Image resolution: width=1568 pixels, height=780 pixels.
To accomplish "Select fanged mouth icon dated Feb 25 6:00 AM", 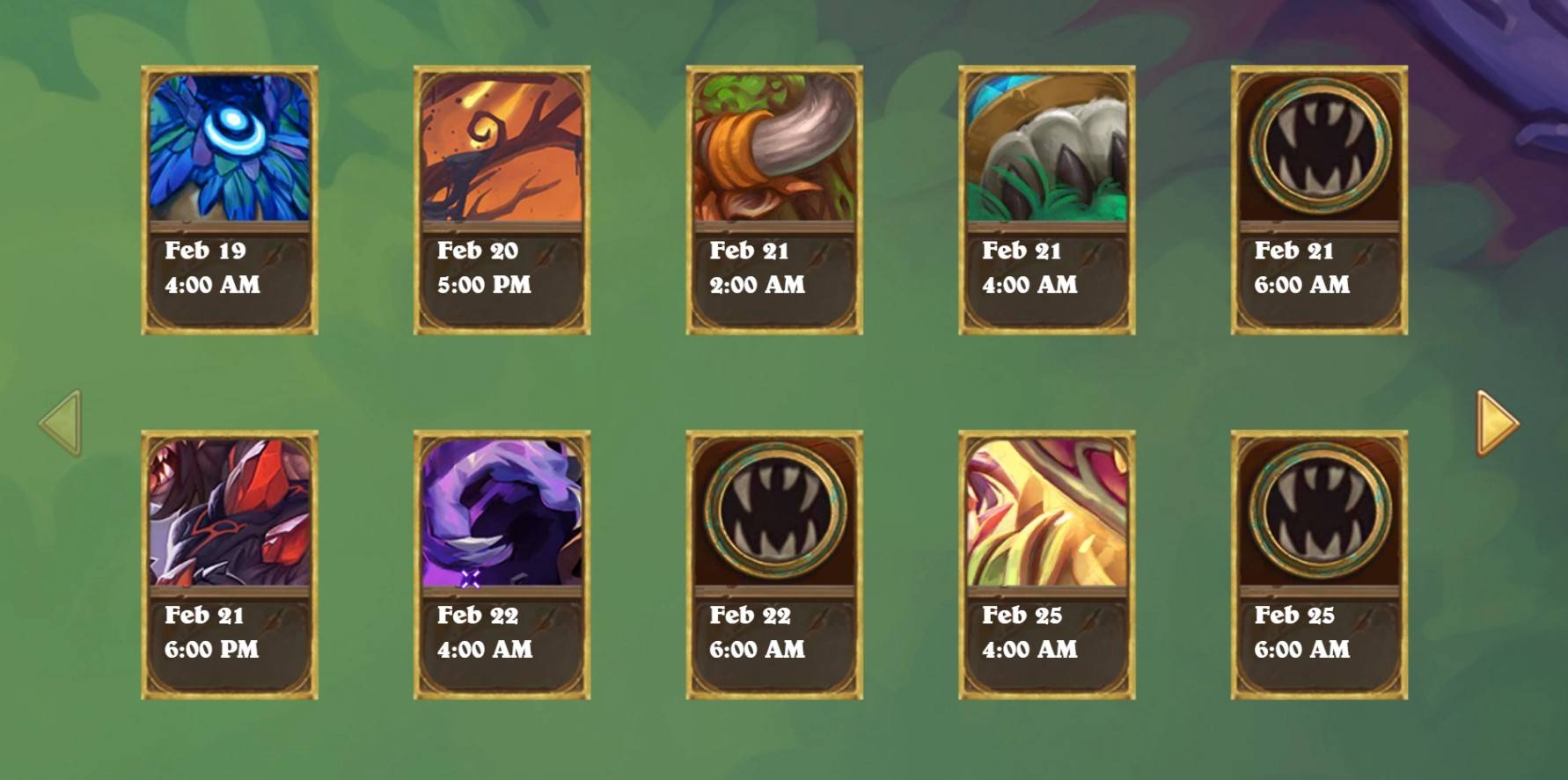I will [1319, 510].
